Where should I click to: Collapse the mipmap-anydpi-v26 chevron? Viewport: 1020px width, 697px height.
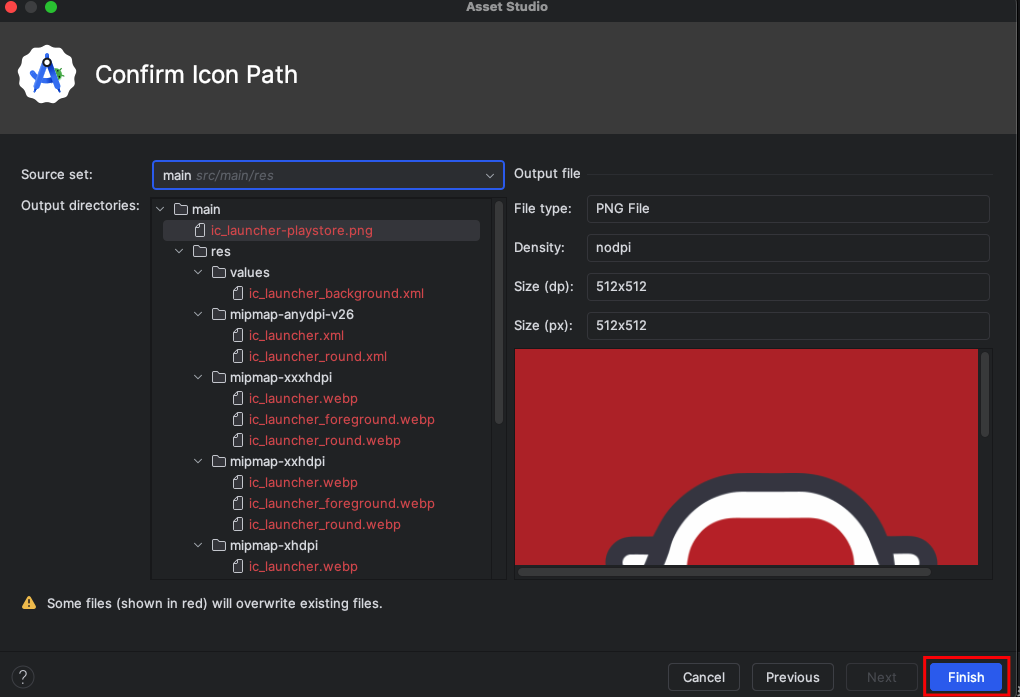tap(198, 314)
